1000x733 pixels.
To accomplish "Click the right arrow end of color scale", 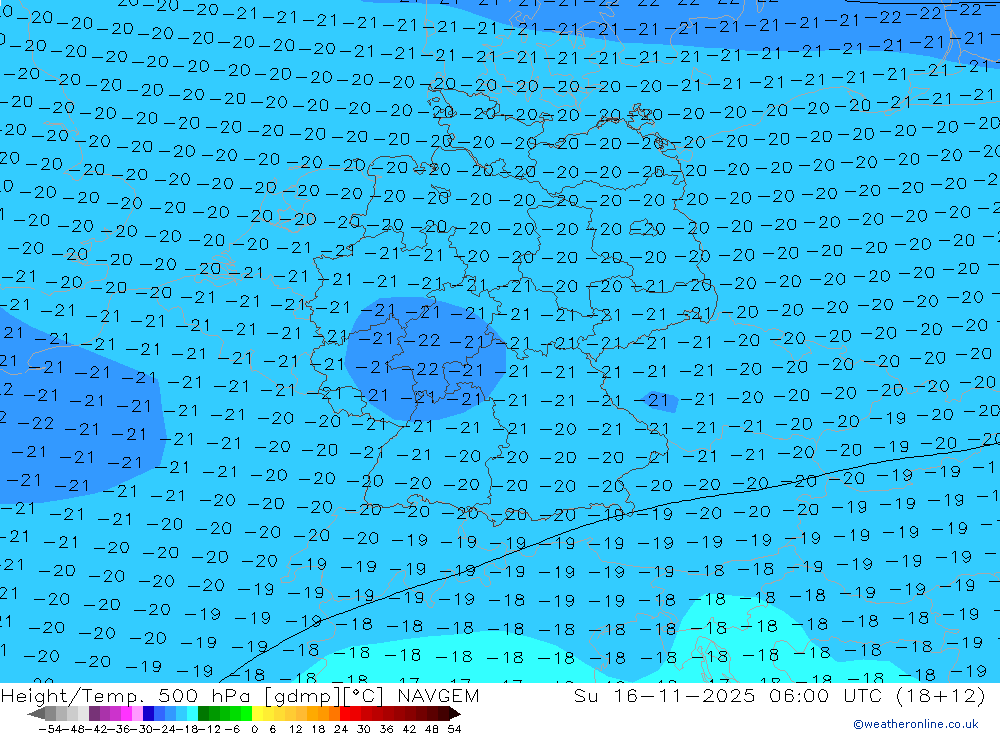I will point(454,713).
